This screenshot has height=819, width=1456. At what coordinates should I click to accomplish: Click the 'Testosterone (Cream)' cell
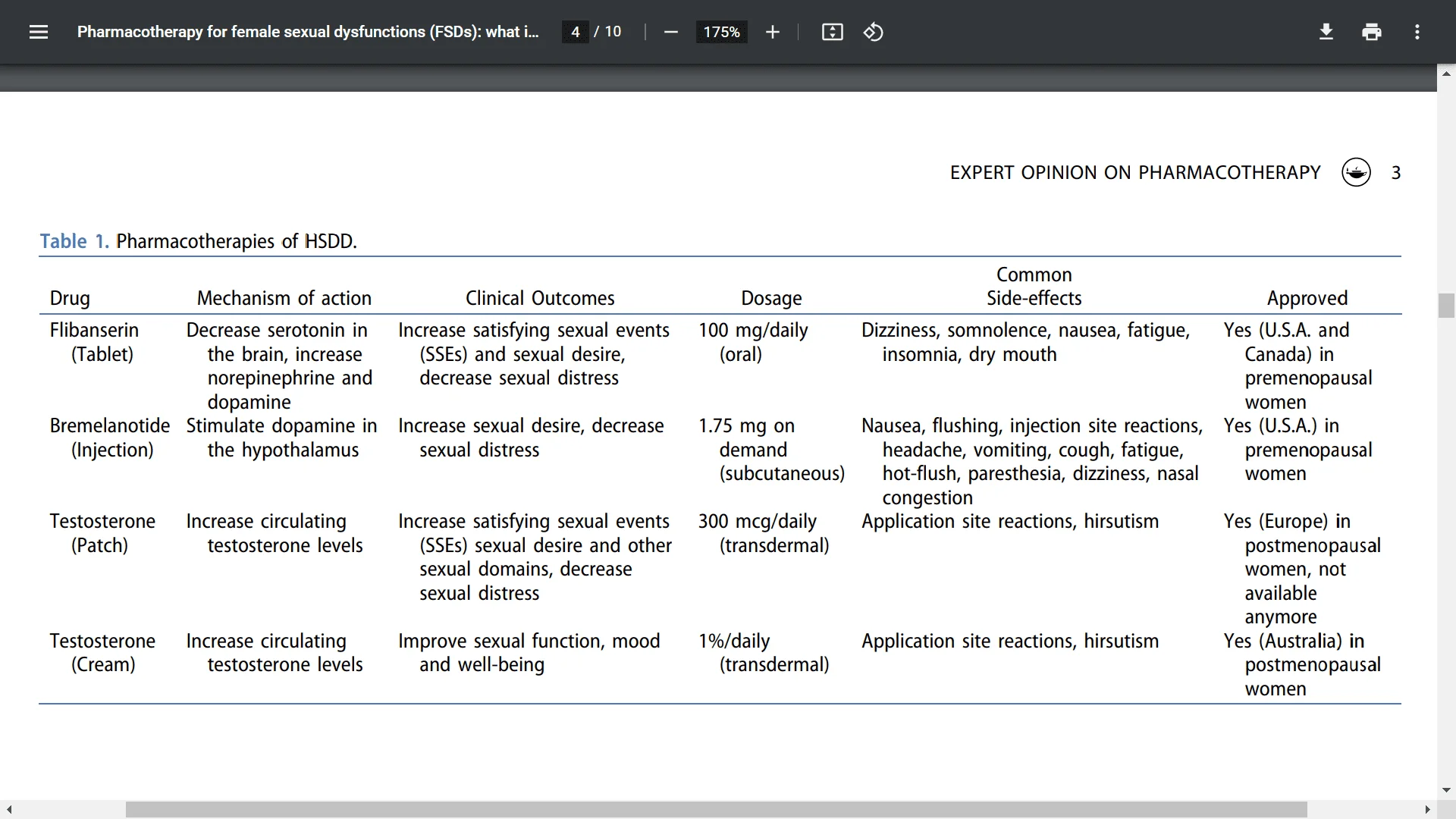[x=102, y=653]
